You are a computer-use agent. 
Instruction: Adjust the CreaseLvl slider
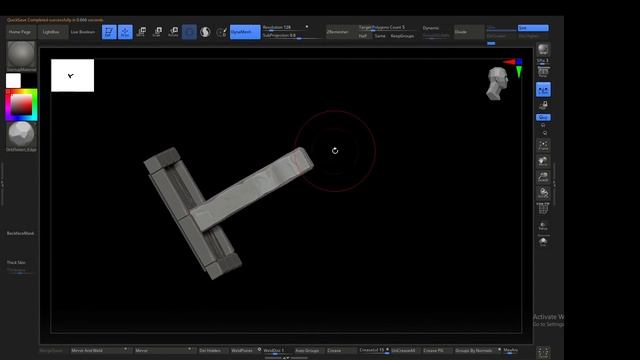[373, 350]
